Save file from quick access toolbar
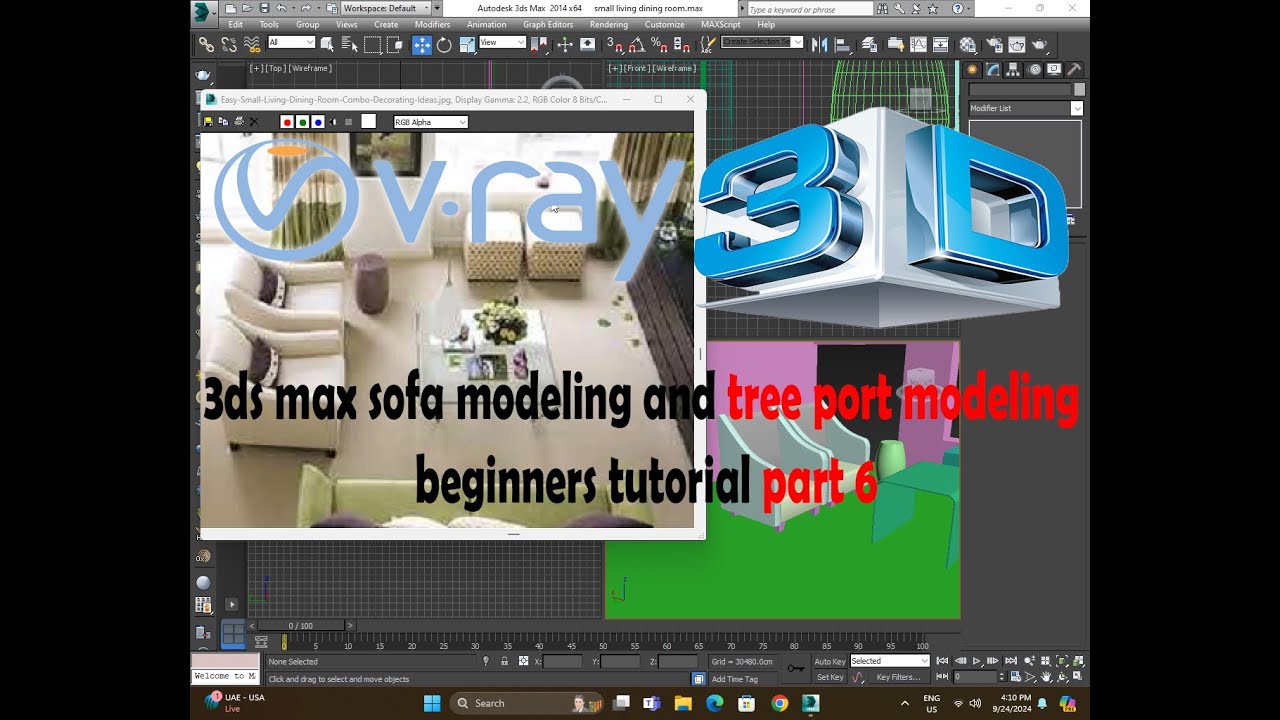This screenshot has height=720, width=1280. (264, 8)
